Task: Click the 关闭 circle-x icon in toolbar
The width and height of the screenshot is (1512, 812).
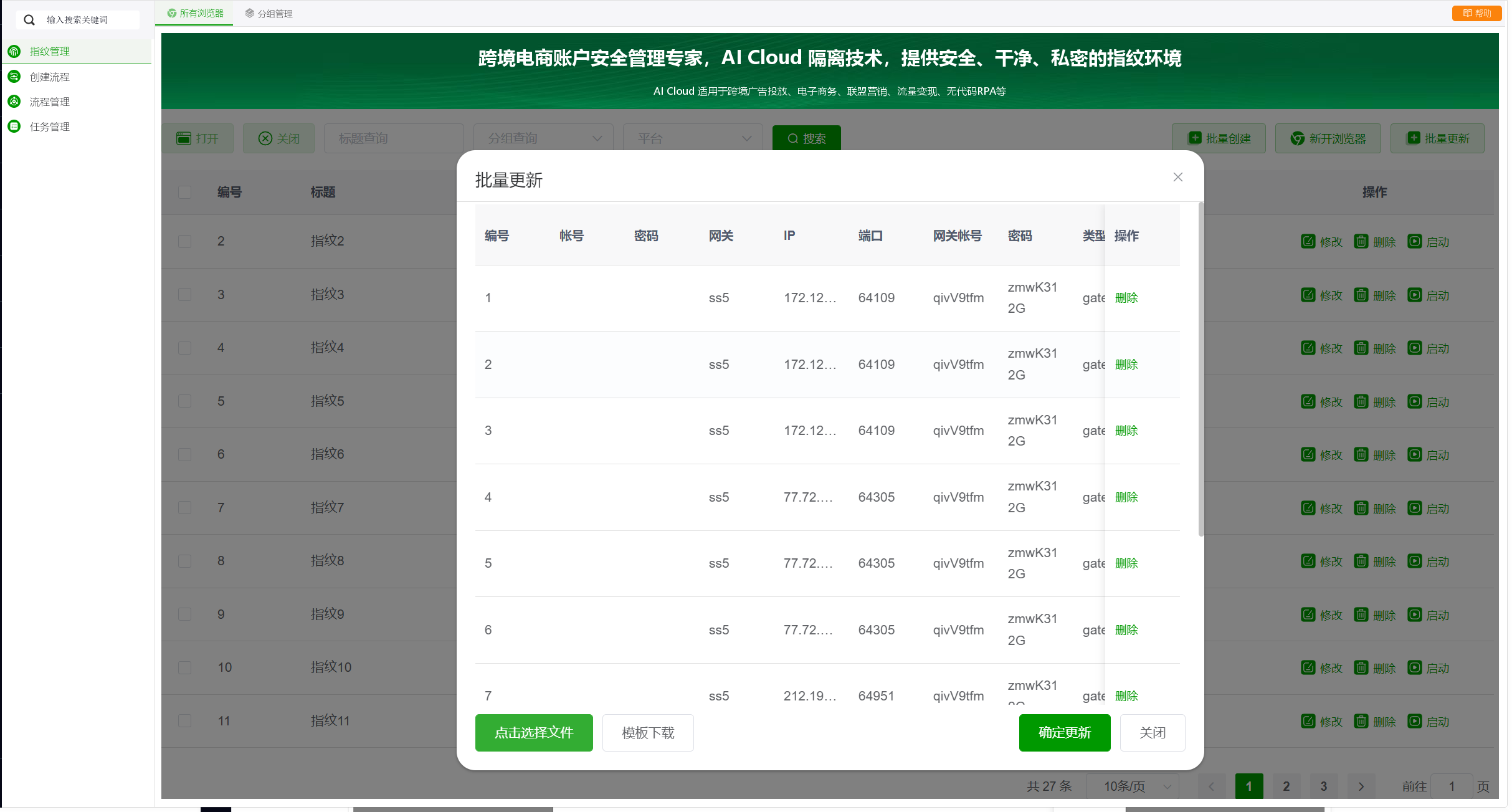Action: coord(265,138)
